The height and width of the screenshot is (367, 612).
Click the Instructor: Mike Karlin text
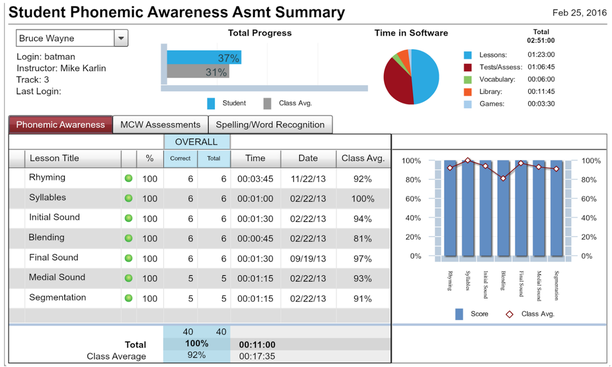(61, 68)
